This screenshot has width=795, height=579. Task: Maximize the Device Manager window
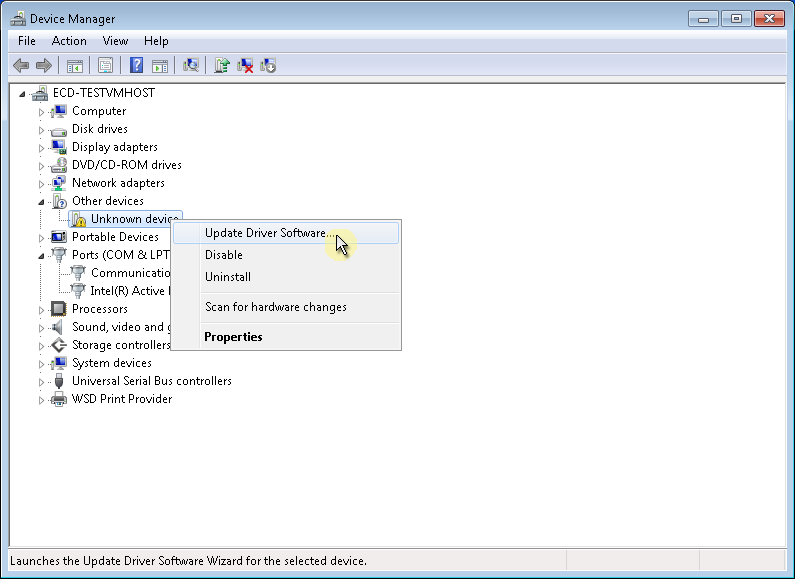[x=736, y=19]
